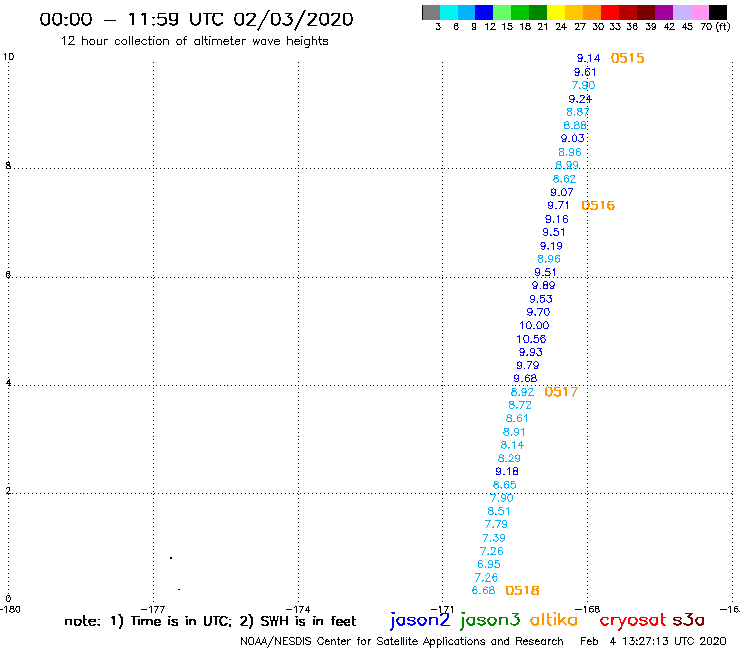Click the lavender swatch in the legend
This screenshot has width=740, height=650.
click(681, 12)
